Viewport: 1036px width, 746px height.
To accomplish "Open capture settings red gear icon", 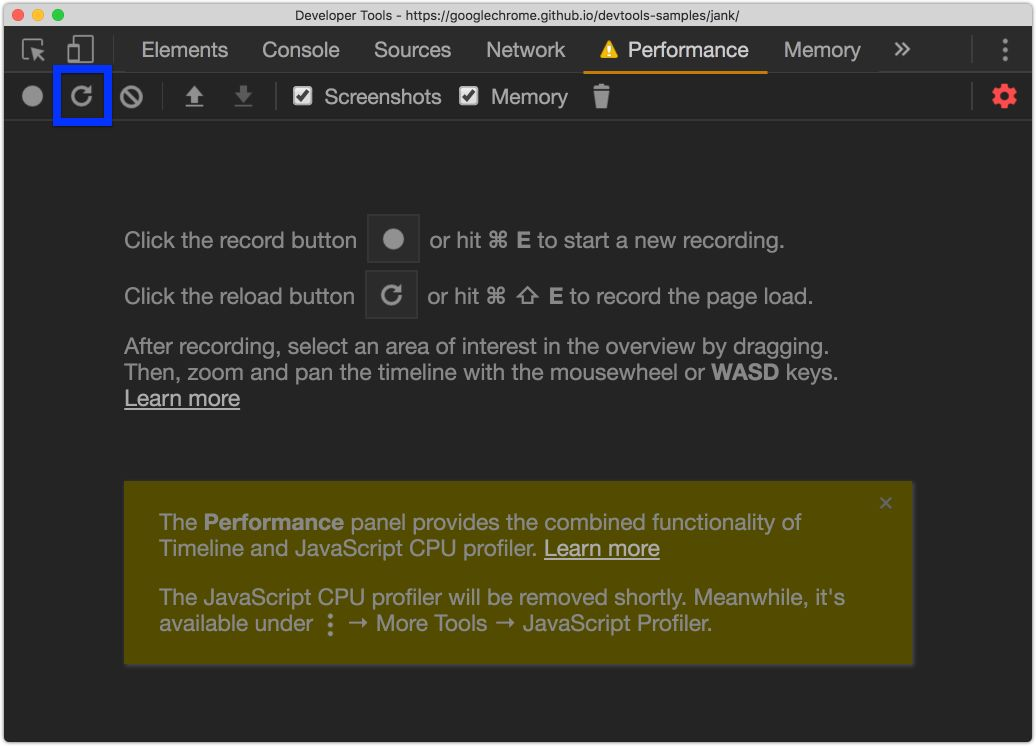I will [1004, 96].
